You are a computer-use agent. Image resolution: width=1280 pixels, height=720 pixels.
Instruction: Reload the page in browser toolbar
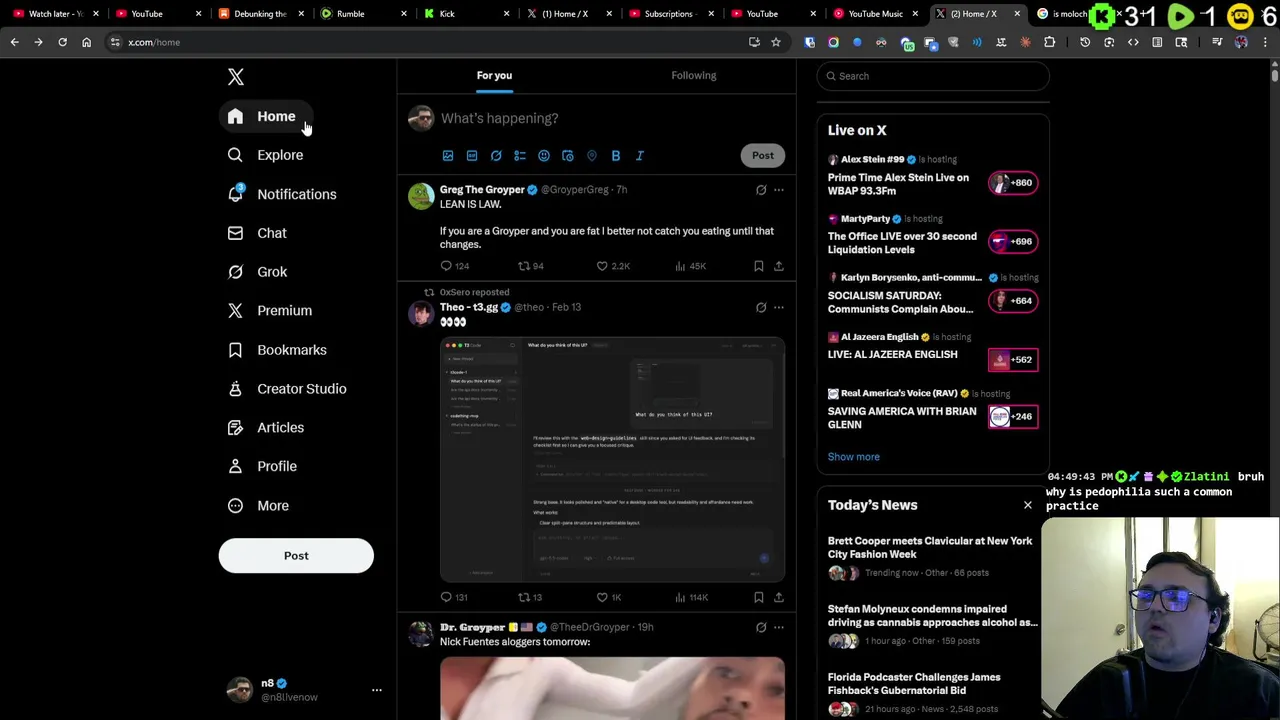(62, 42)
